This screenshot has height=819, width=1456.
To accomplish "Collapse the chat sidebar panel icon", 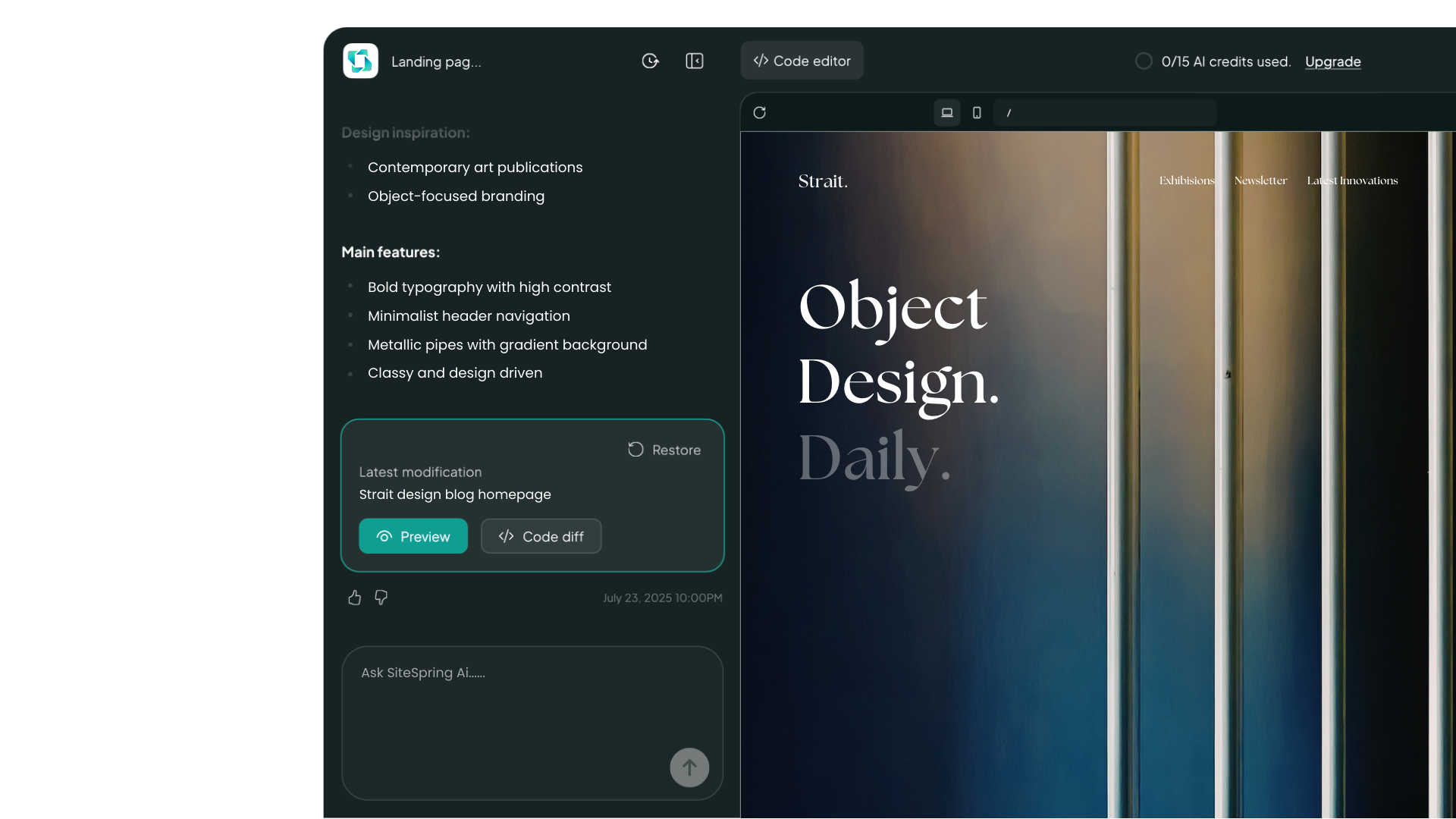I will tap(695, 61).
